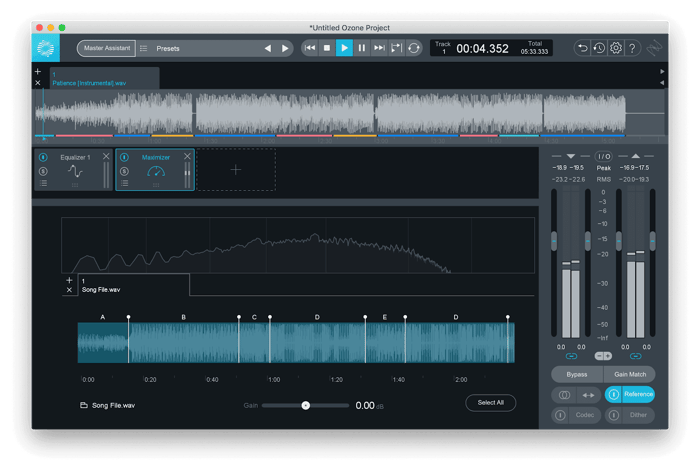The image size is (700, 471).
Task: Select the Equalizer 1 curve icon
Action: 75,171
